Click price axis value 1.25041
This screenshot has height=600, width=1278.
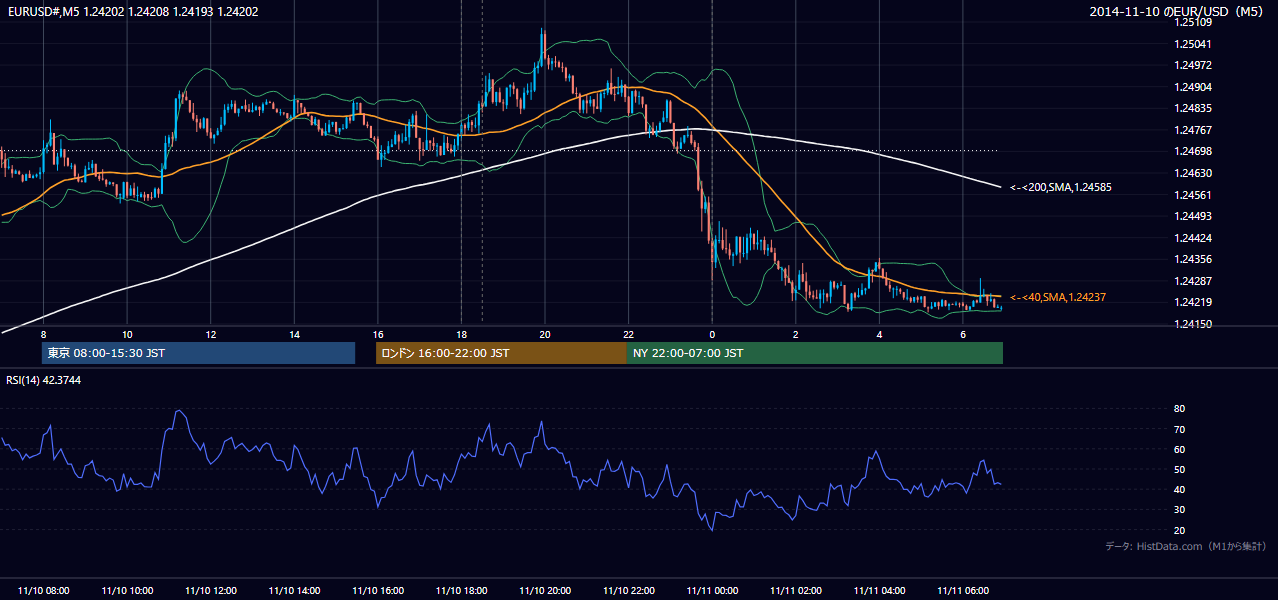point(1192,44)
